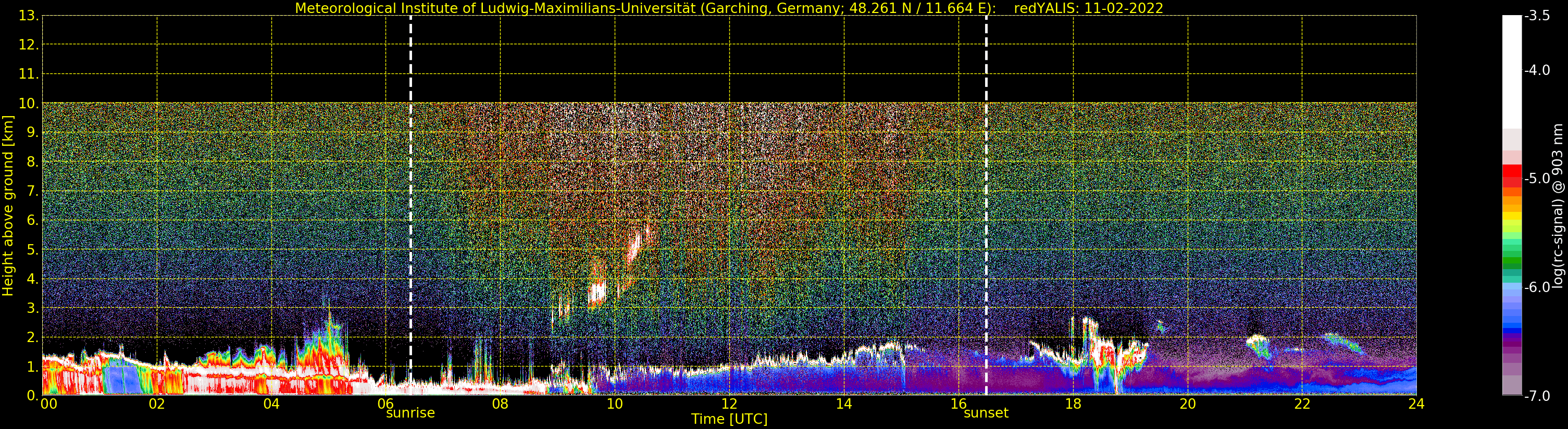Click time axis tick label '00'

pos(48,404)
